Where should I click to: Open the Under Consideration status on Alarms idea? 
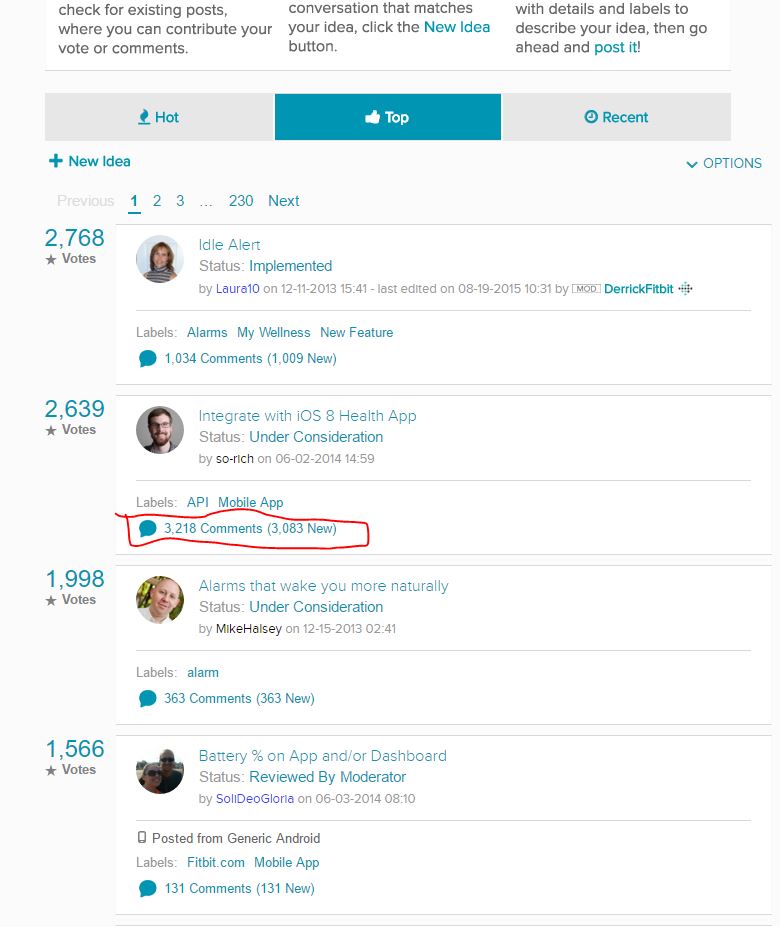click(x=316, y=606)
